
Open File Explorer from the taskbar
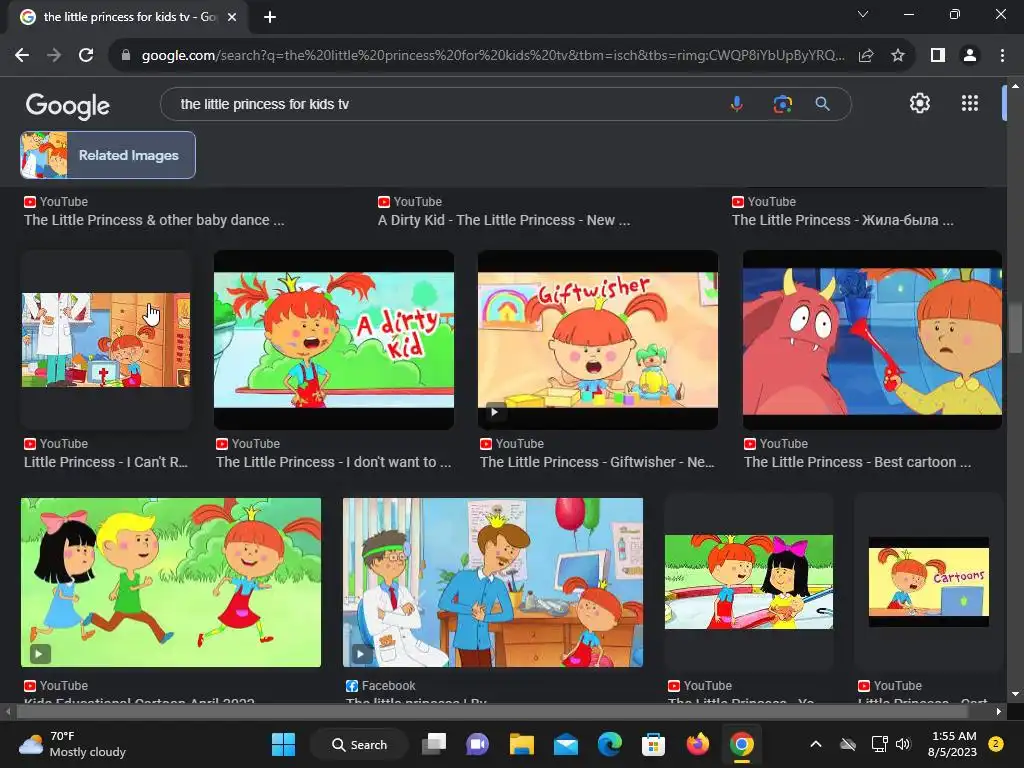(x=522, y=744)
